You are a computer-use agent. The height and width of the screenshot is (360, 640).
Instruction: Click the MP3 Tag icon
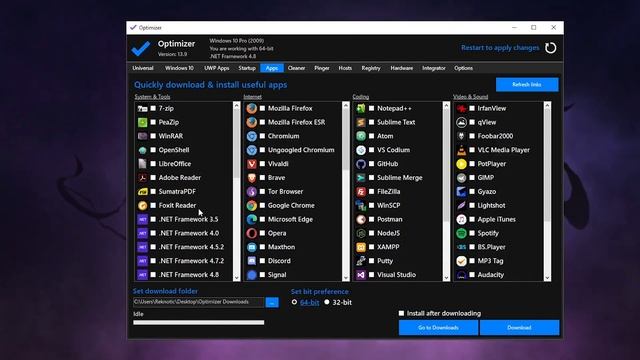tap(461, 261)
